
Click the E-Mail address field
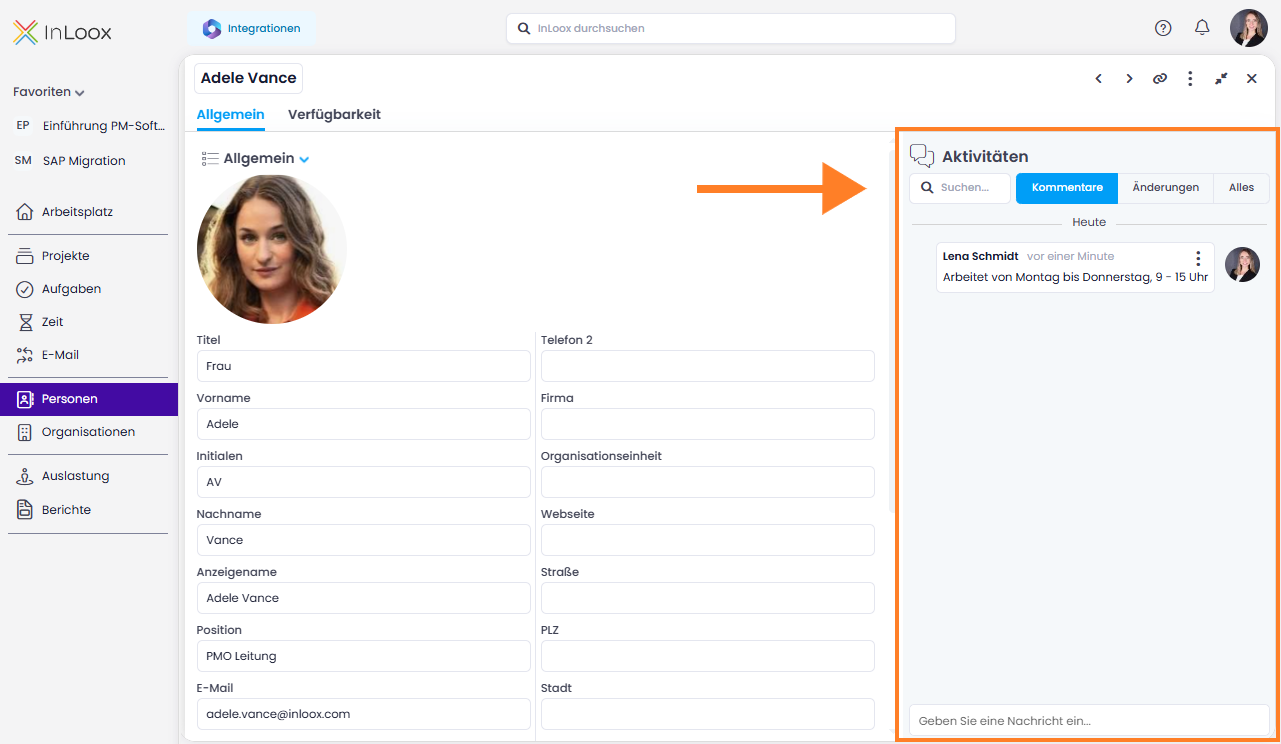364,714
